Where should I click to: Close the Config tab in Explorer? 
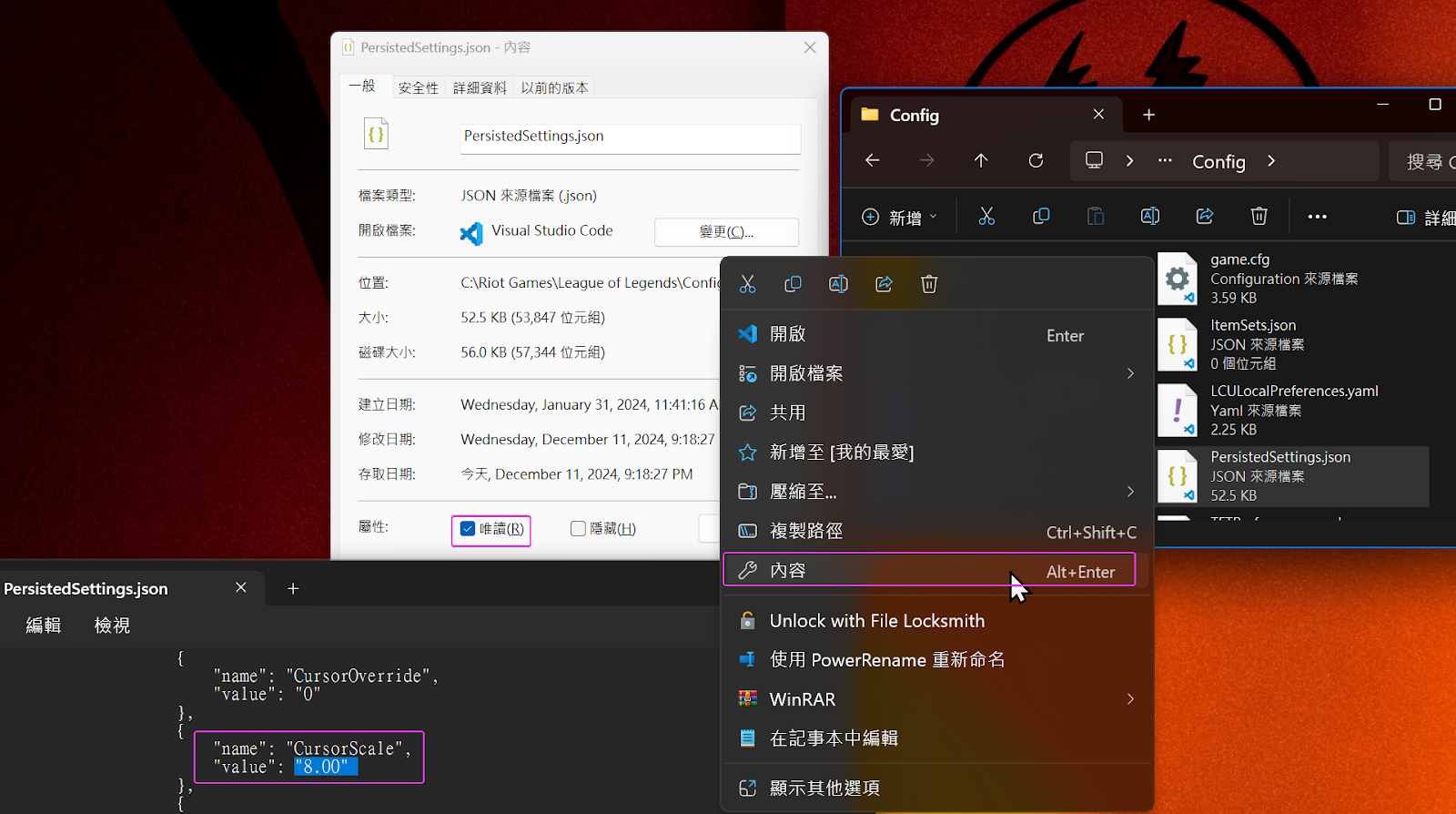click(x=1098, y=114)
